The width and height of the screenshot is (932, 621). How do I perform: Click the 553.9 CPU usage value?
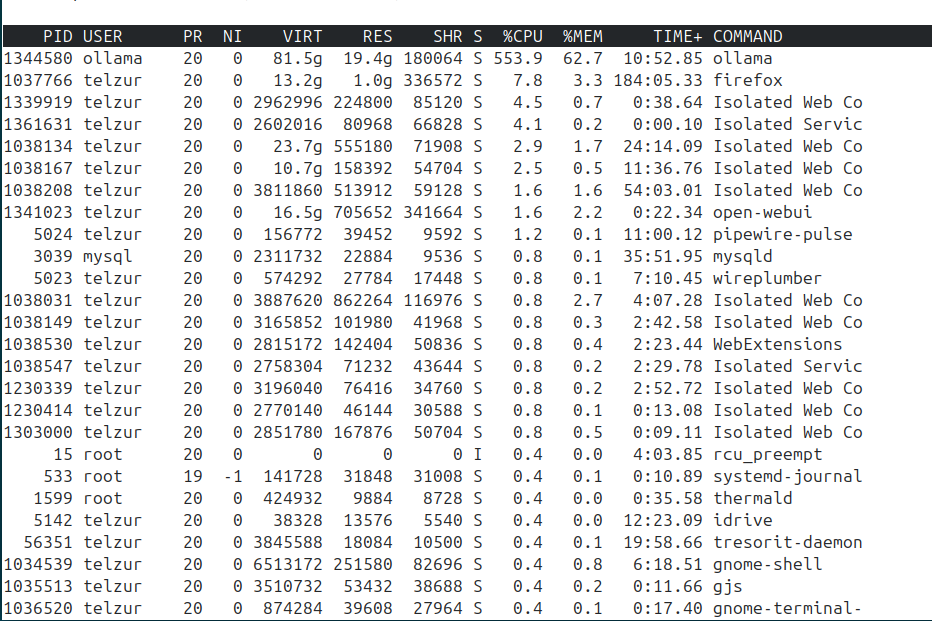[x=522, y=58]
